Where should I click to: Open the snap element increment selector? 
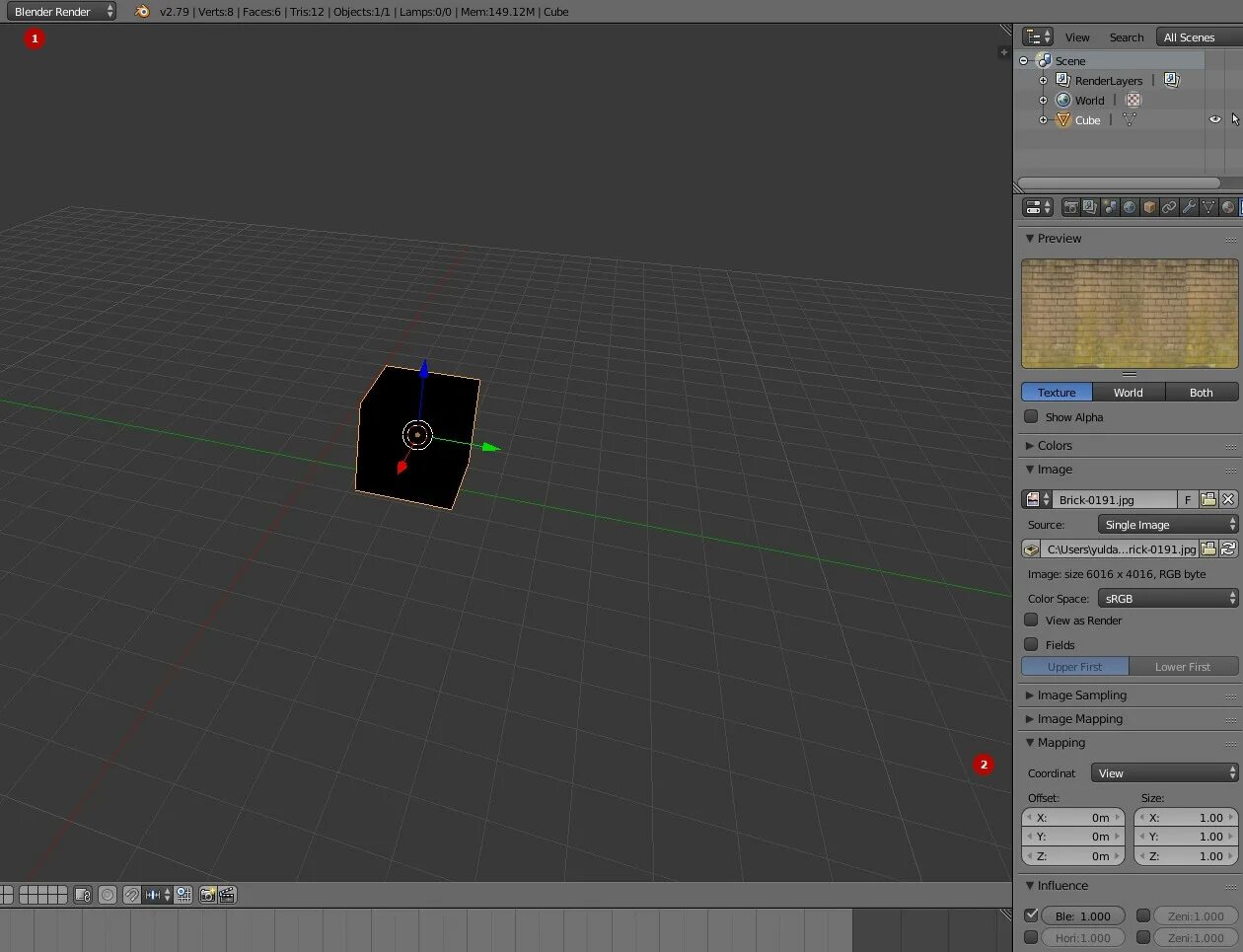tap(157, 895)
